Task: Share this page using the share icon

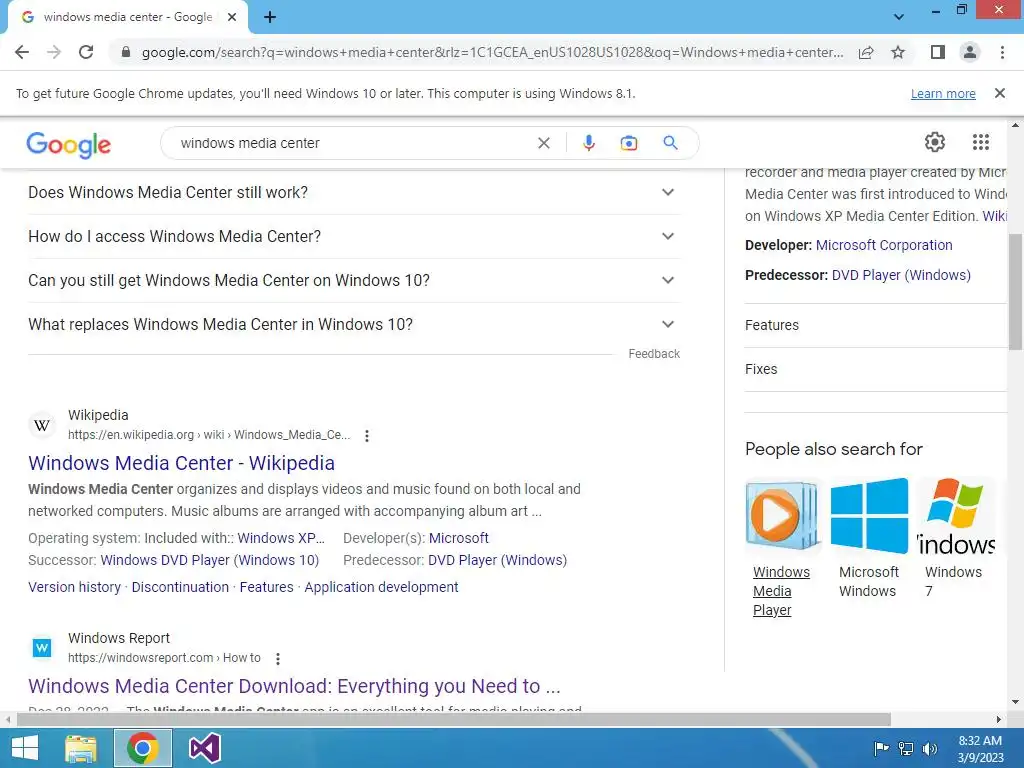Action: [866, 52]
